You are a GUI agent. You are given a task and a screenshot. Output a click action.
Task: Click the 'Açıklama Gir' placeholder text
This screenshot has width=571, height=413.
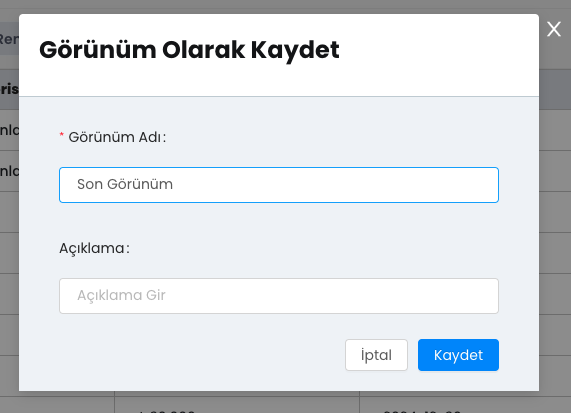121,295
